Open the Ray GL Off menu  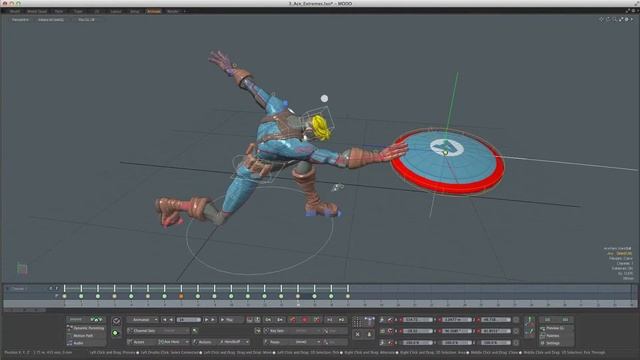point(86,20)
